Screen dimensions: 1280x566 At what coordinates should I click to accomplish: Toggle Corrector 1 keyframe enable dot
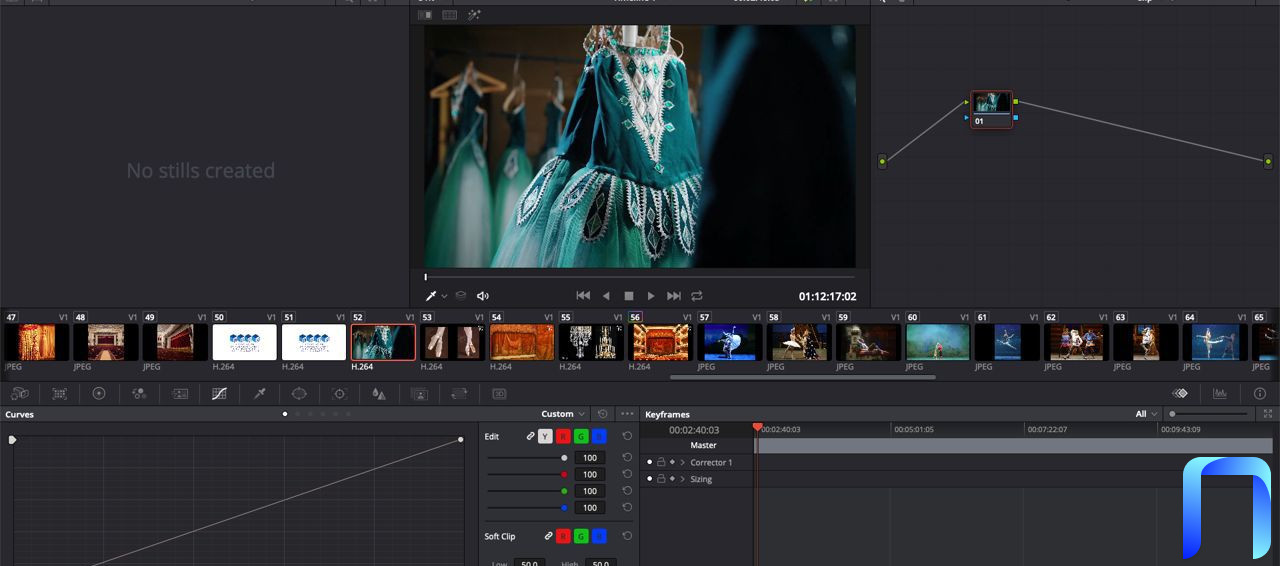(x=649, y=462)
